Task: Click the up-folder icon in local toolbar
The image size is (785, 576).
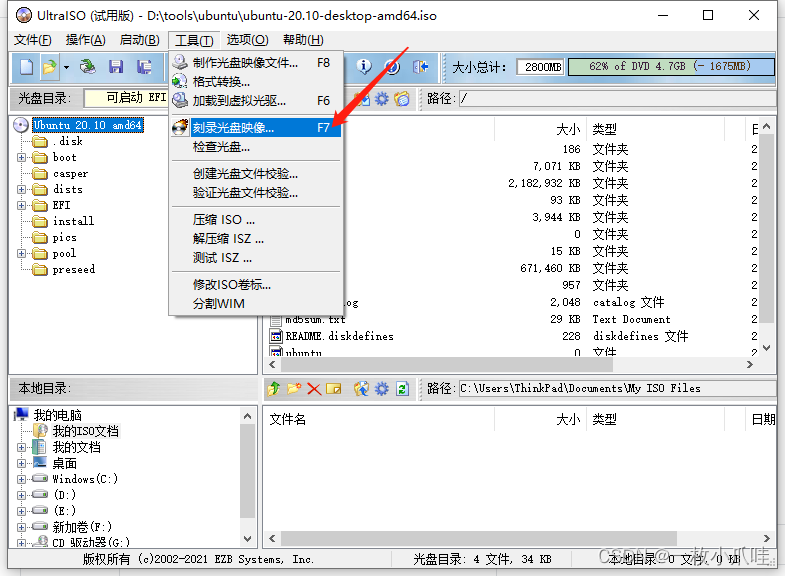Action: point(274,388)
